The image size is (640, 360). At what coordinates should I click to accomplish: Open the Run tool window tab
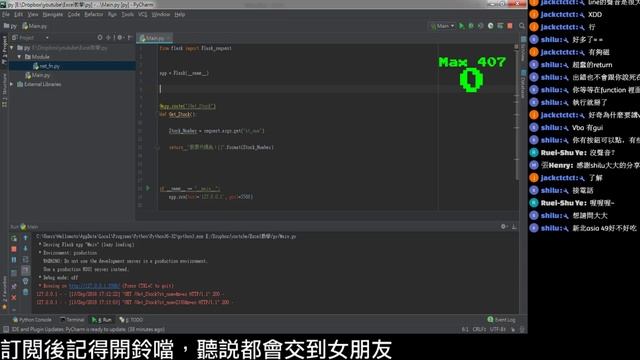click(x=102, y=320)
